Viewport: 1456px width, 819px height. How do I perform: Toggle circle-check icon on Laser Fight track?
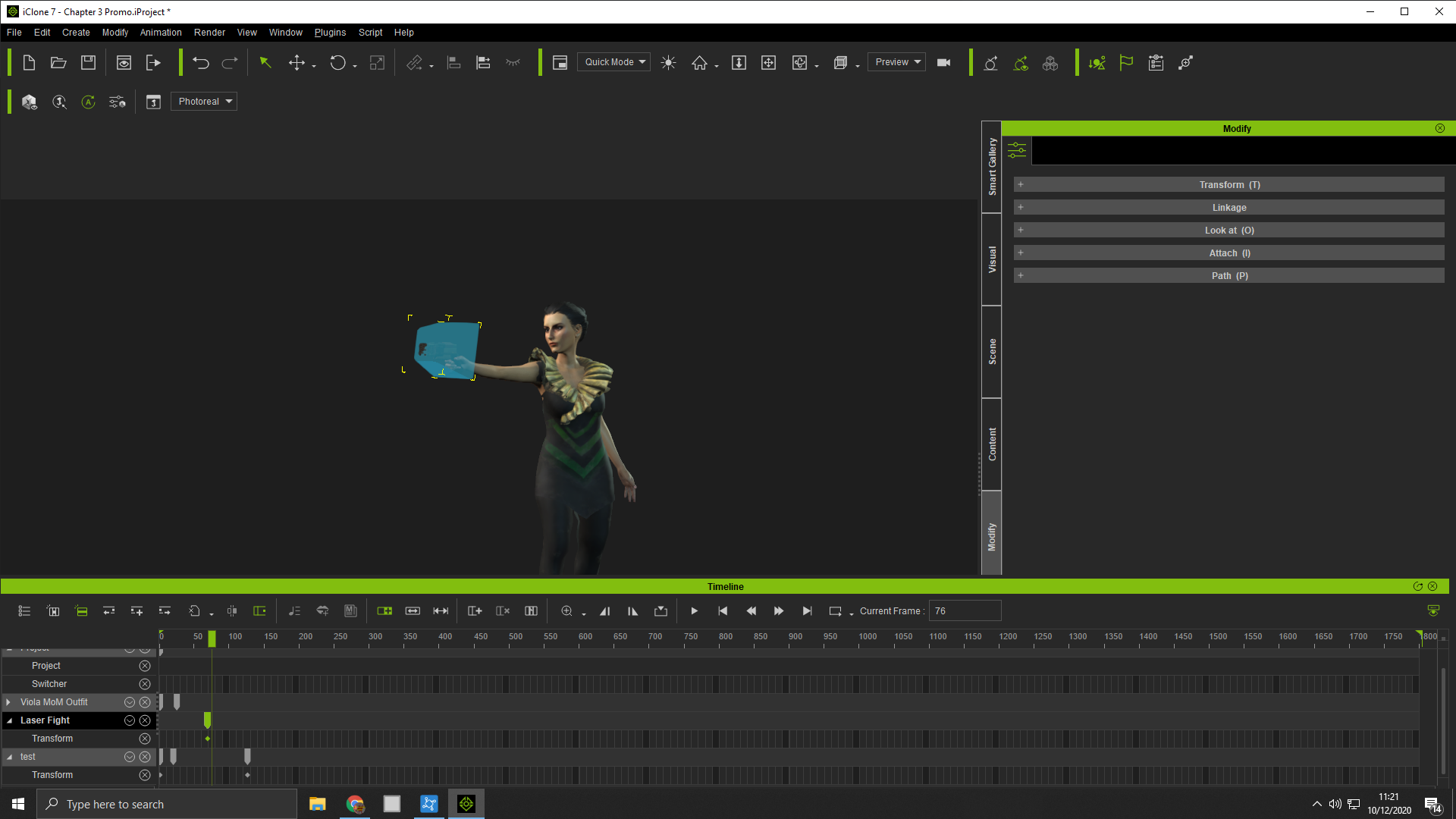130,720
